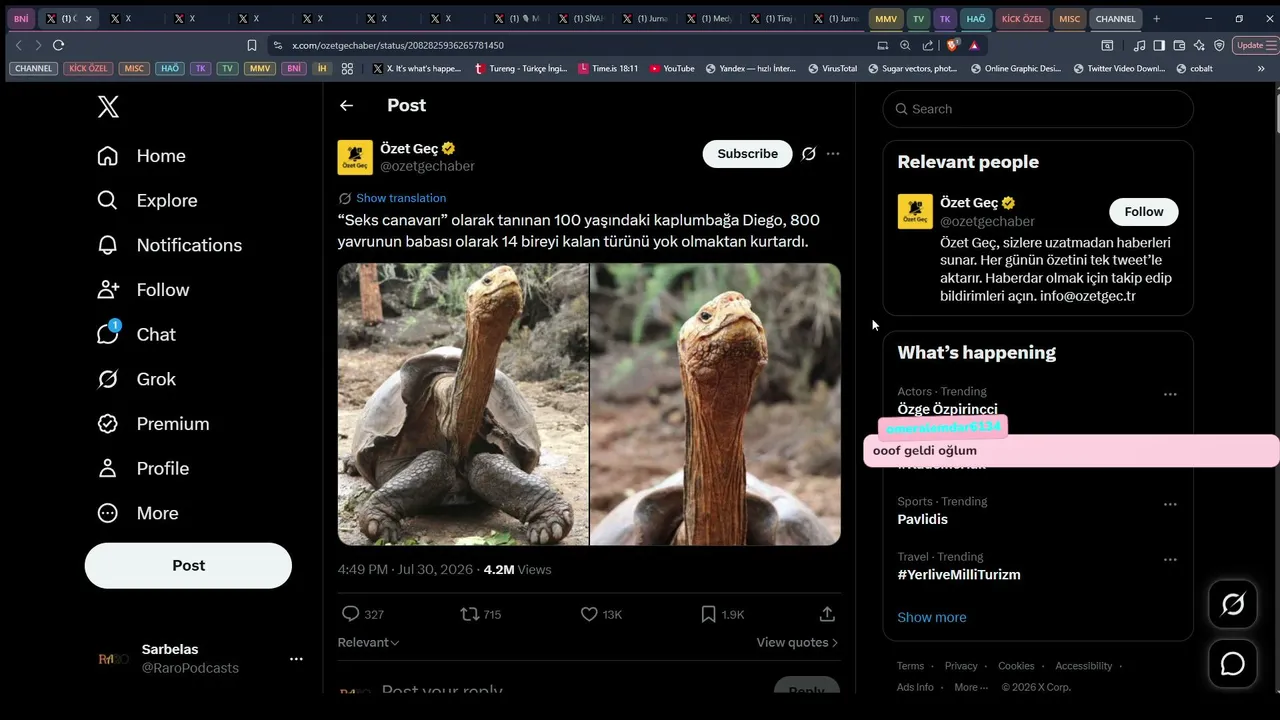The height and width of the screenshot is (720, 1280).
Task: Click the bookmark icon beside the address bar
Action: pos(252,45)
